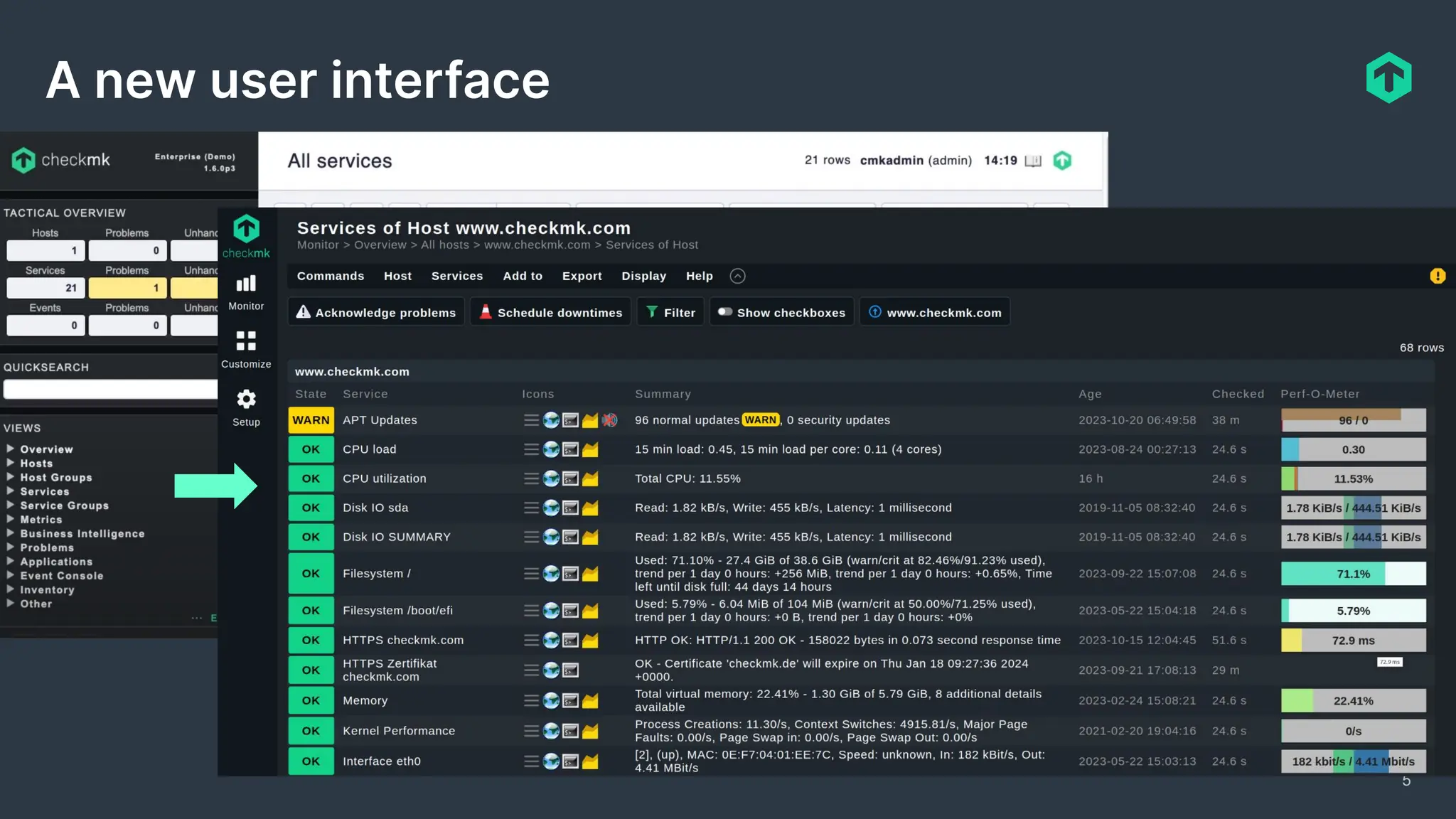The image size is (1456, 819).
Task: Open the yellow graph icon for Filesystem /boot/efi
Action: tap(590, 611)
